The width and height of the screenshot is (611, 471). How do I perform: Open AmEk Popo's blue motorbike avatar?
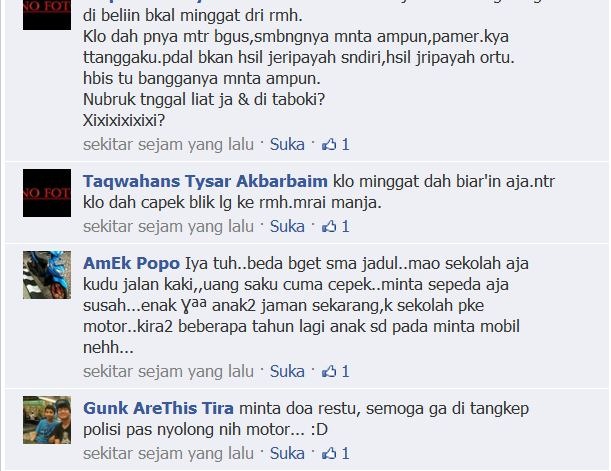(x=47, y=275)
